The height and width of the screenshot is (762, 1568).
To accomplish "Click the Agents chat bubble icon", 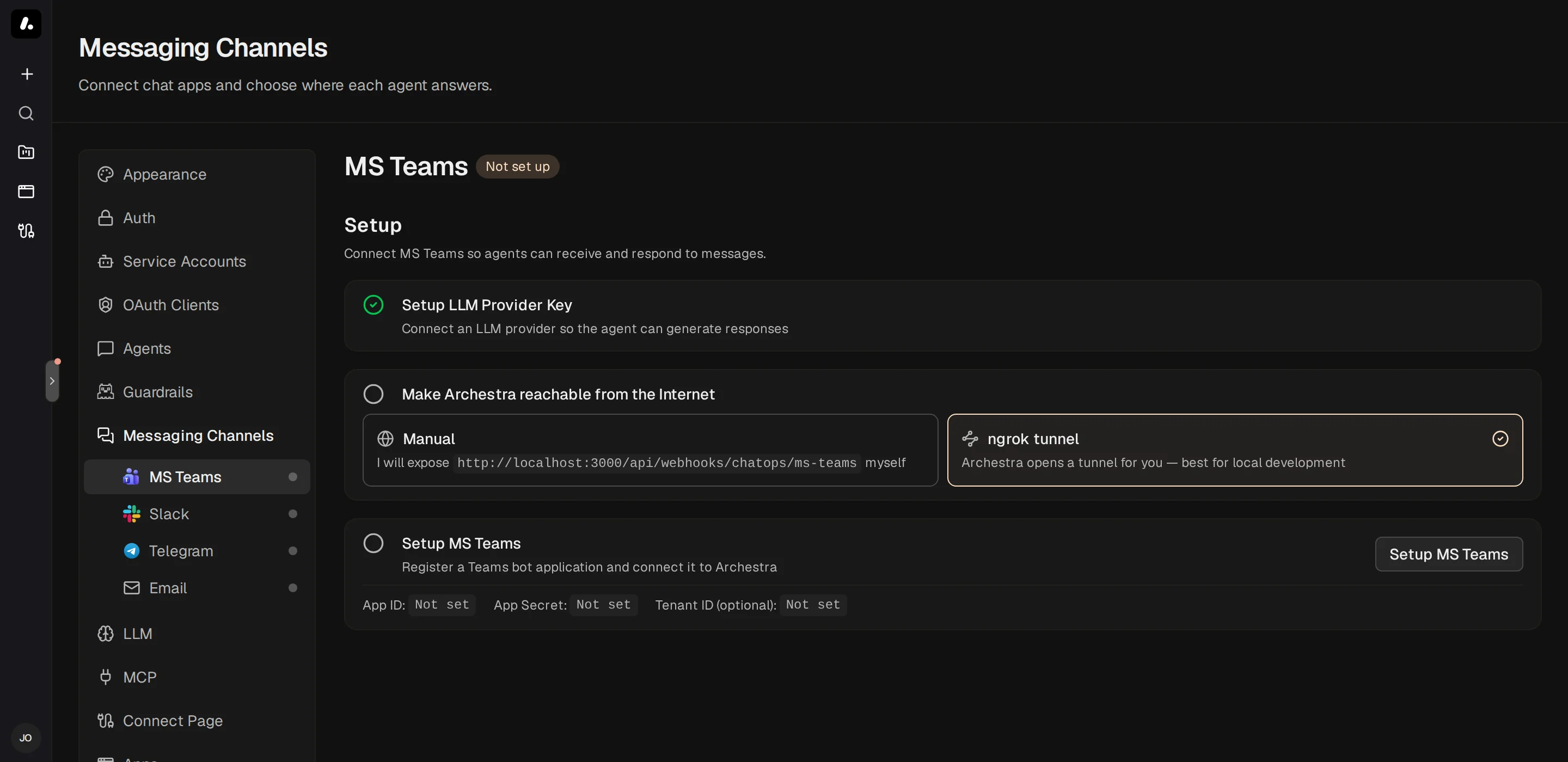I will pyautogui.click(x=106, y=349).
